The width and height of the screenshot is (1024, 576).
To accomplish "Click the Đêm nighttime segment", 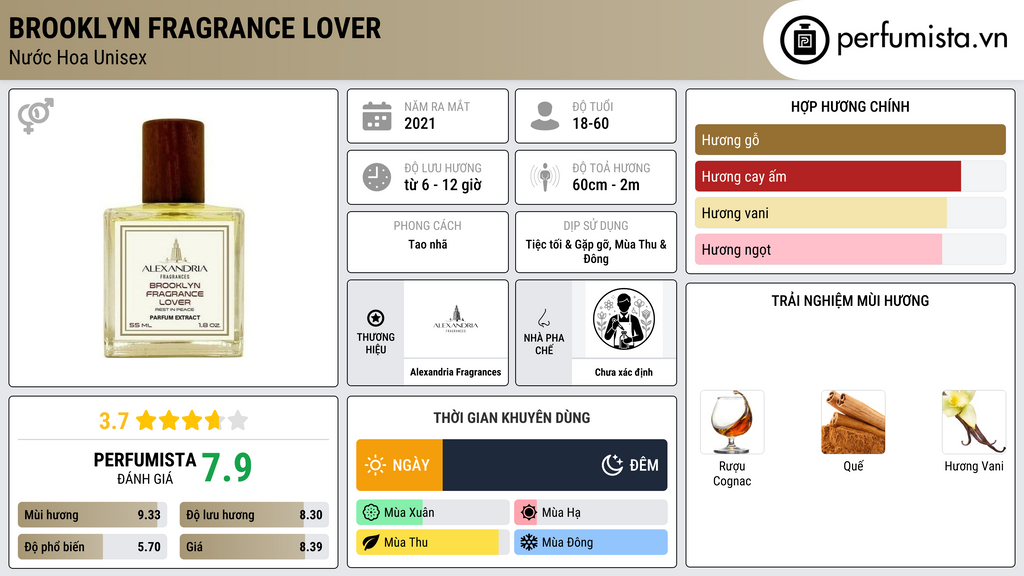I will pos(555,465).
